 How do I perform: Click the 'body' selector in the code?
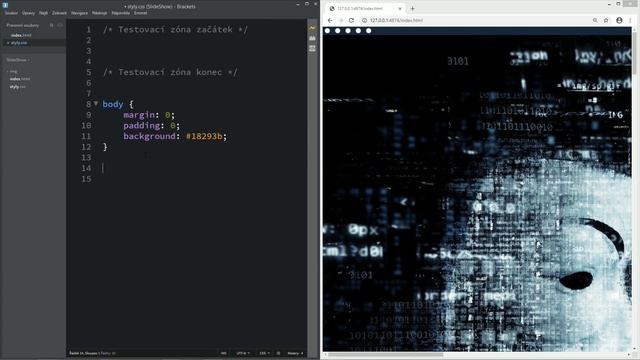pyautogui.click(x=113, y=104)
